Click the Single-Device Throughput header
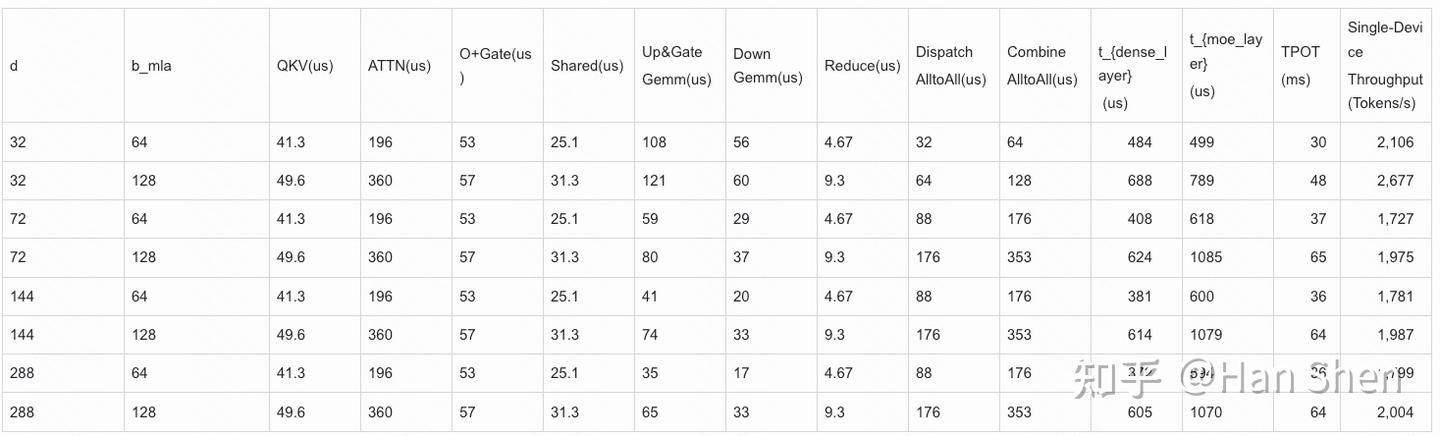Screen dimensions: 1440x436 [x=1385, y=66]
